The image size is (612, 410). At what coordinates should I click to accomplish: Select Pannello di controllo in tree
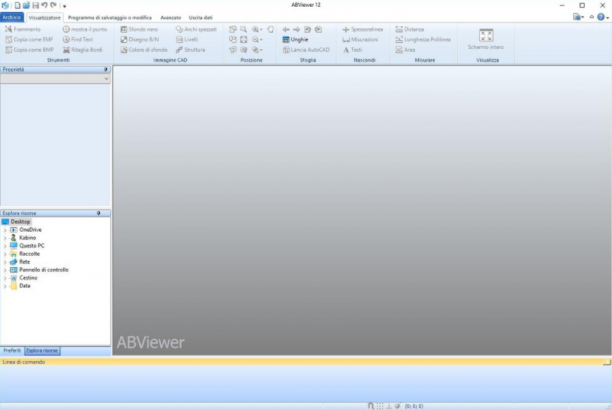[44, 270]
